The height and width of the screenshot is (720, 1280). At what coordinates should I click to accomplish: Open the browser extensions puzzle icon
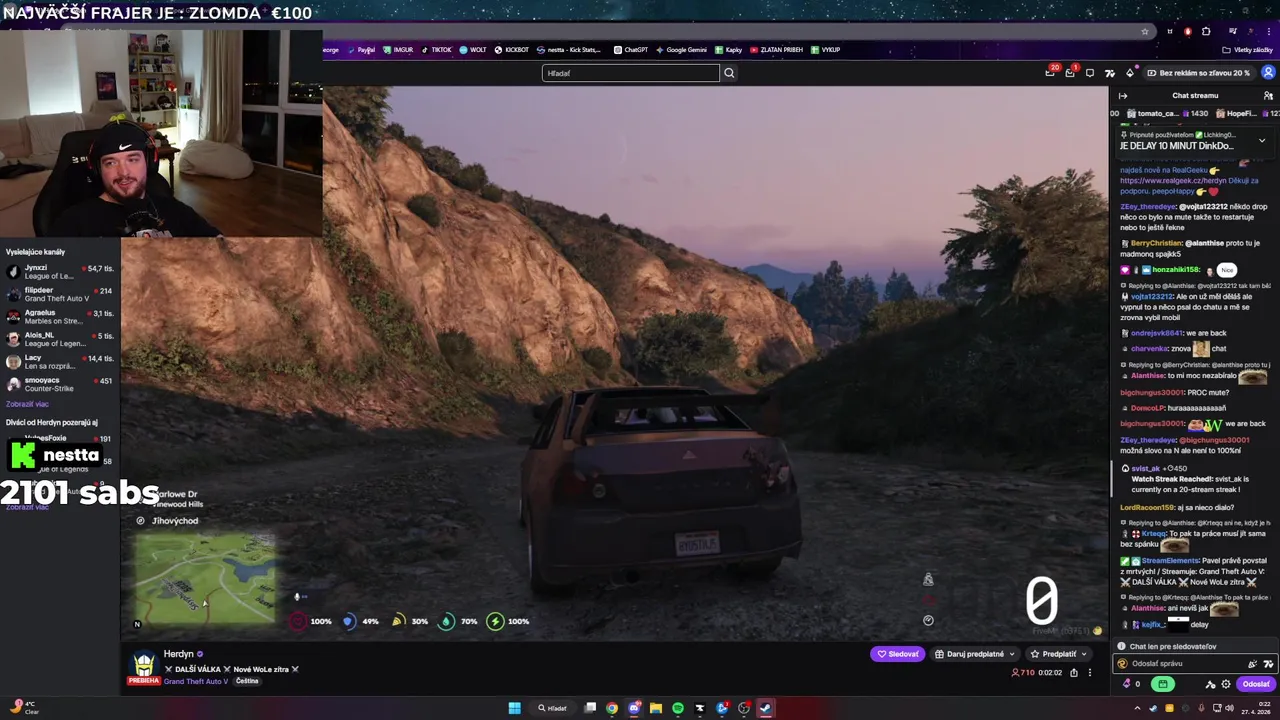[1206, 31]
